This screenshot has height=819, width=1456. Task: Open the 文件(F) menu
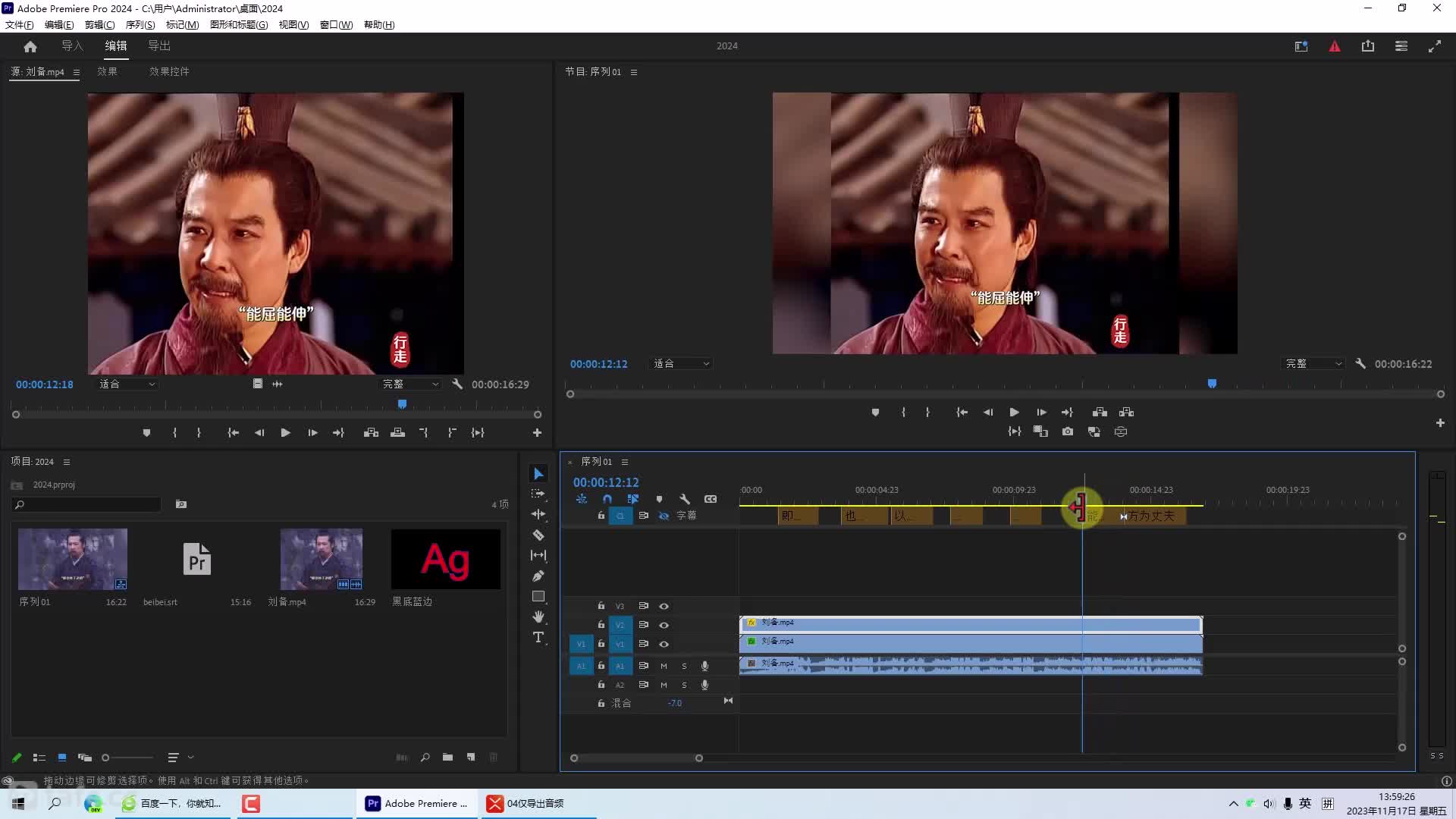coord(19,25)
